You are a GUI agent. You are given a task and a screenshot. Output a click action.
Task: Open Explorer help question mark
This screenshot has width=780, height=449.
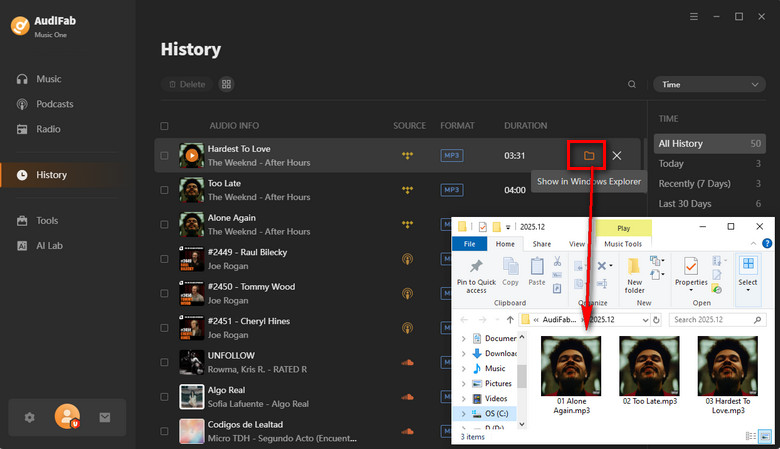click(x=767, y=244)
